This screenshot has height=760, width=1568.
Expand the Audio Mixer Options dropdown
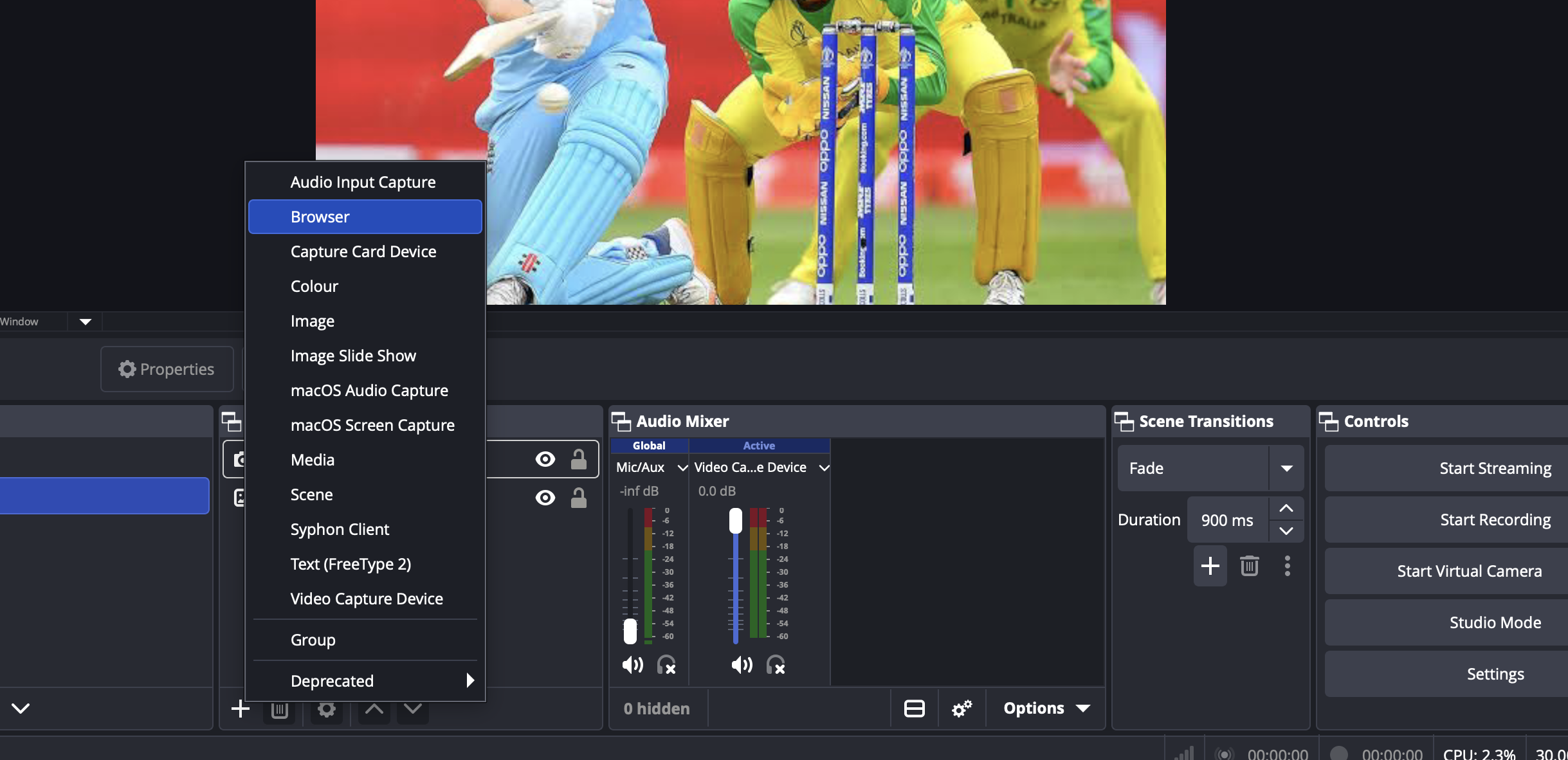(1046, 709)
